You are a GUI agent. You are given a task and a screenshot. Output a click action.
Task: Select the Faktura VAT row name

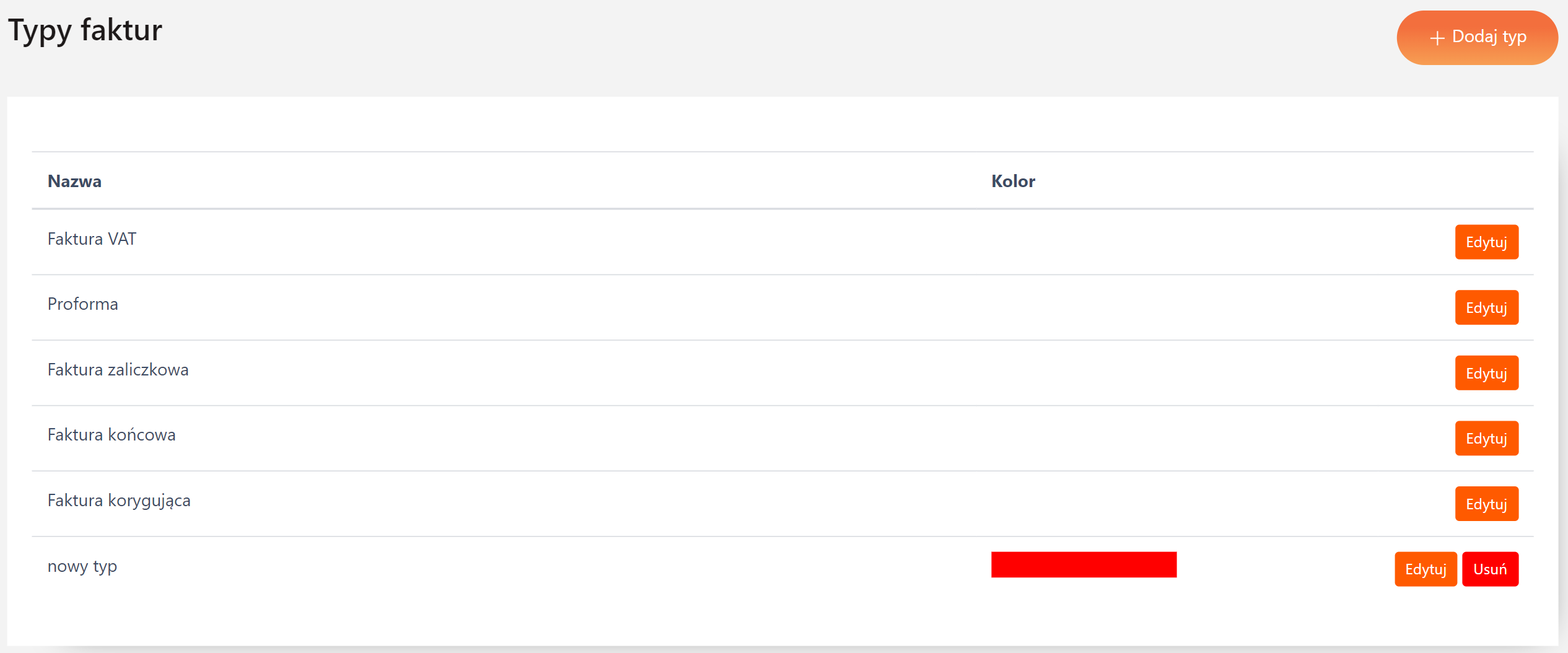pyautogui.click(x=92, y=239)
